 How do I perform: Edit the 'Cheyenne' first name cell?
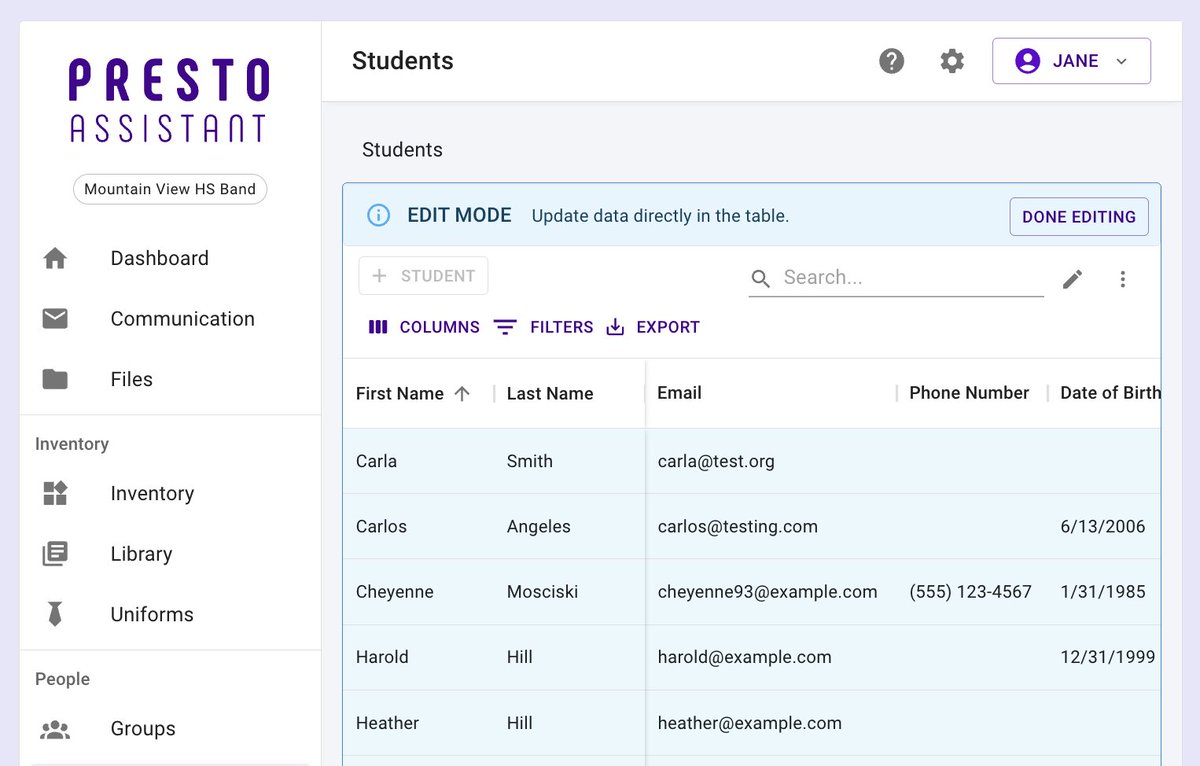point(419,592)
